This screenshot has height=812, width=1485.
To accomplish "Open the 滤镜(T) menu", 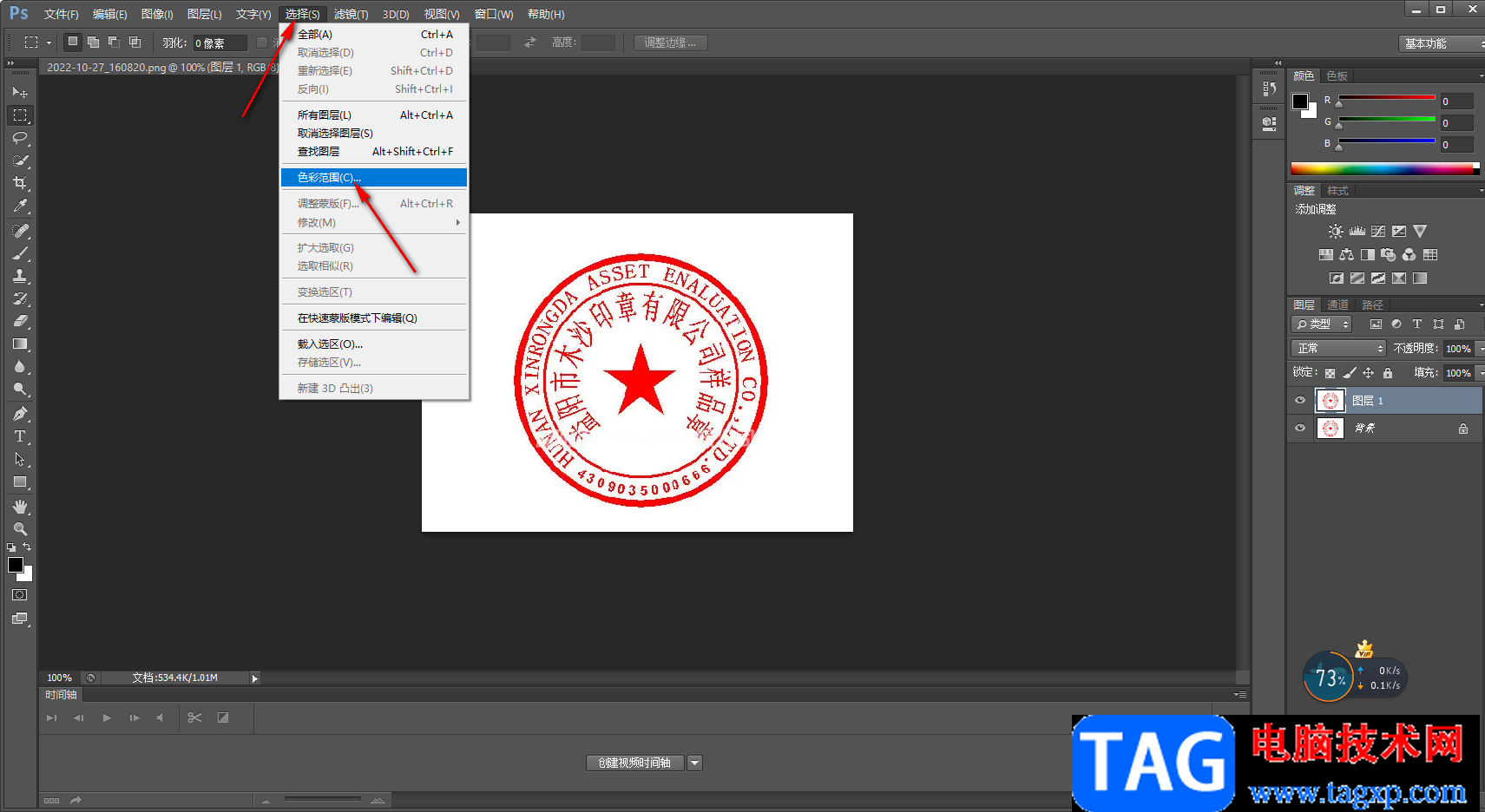I will [x=351, y=14].
